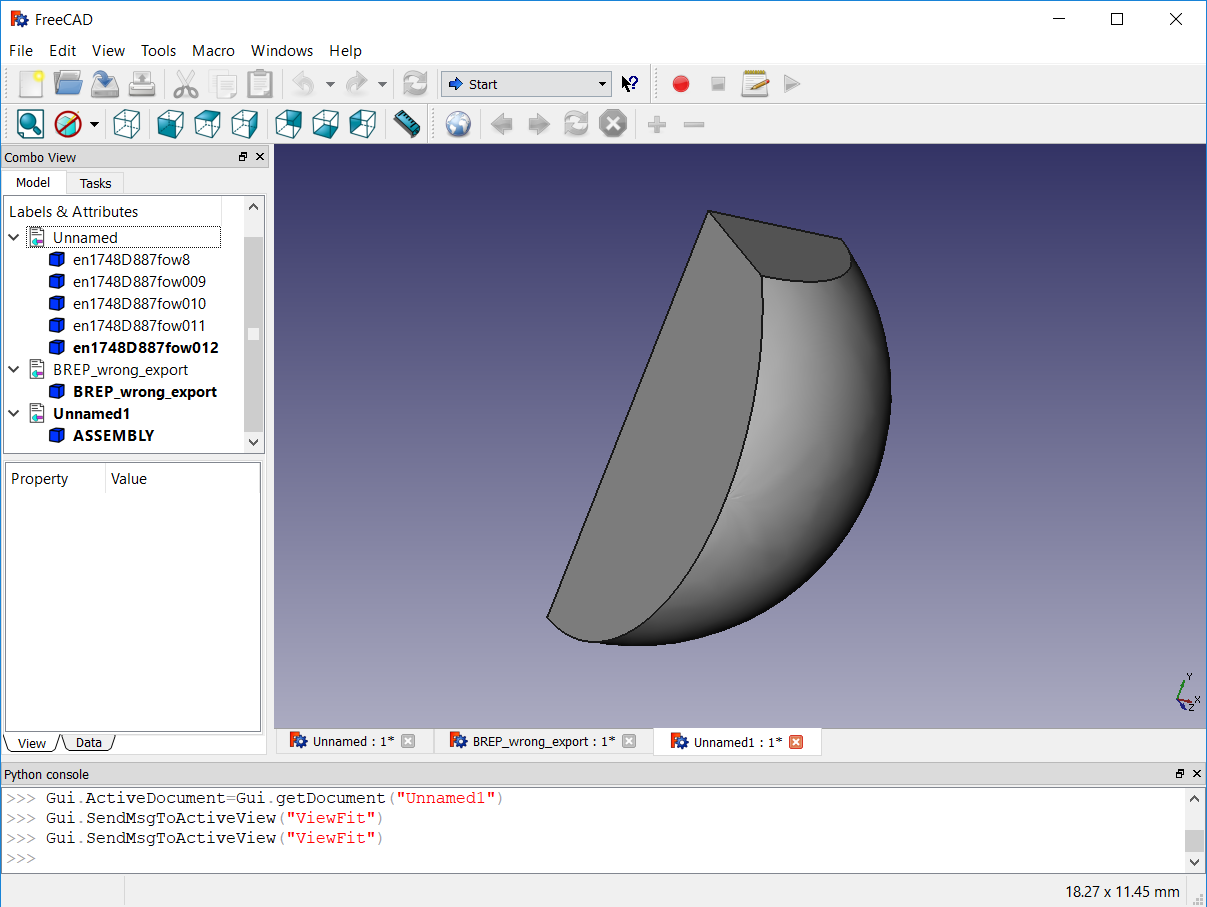Open a file with the folder icon
This screenshot has width=1207, height=907.
point(68,84)
